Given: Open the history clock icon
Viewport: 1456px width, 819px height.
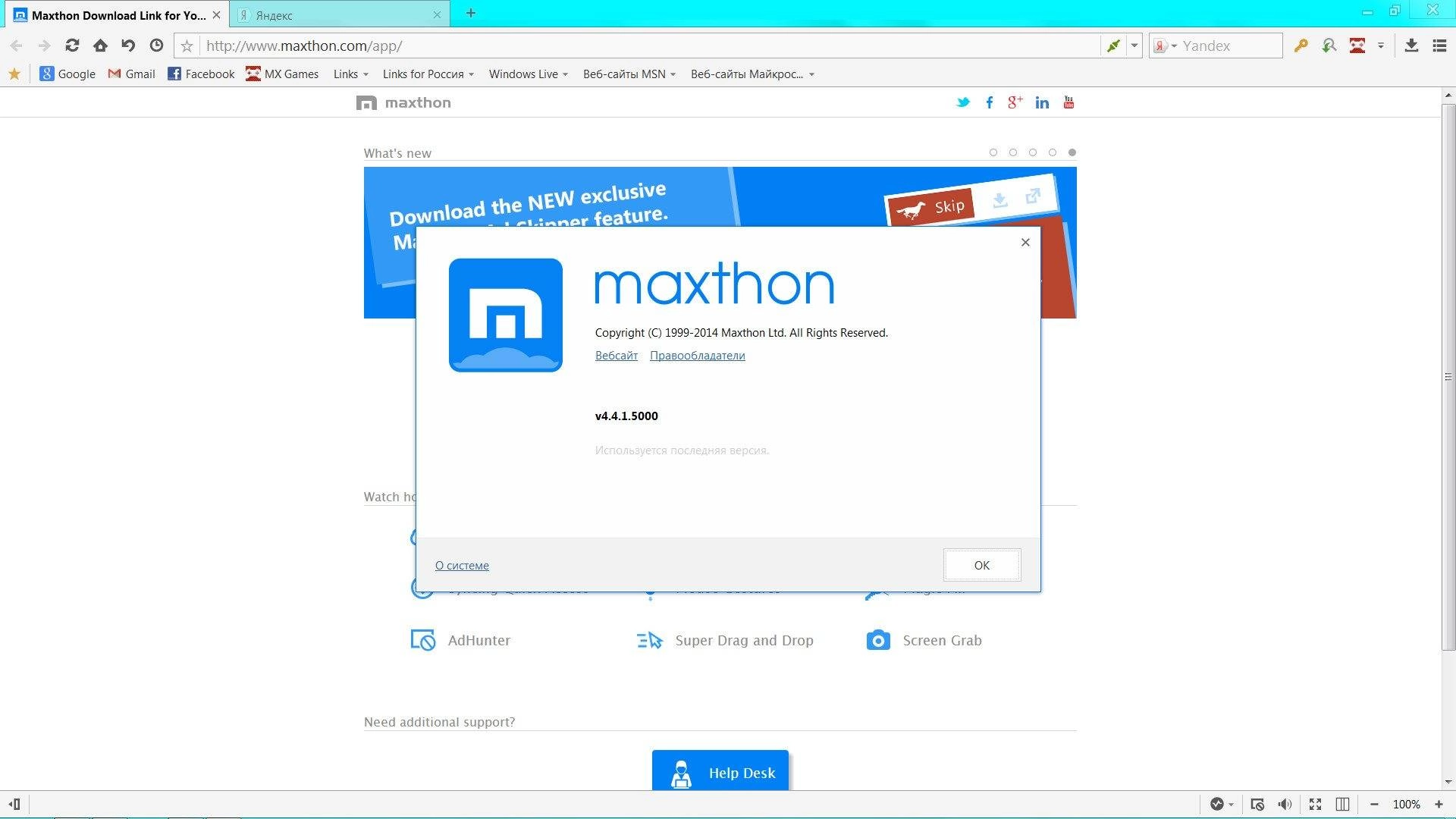Looking at the screenshot, I should 156,45.
